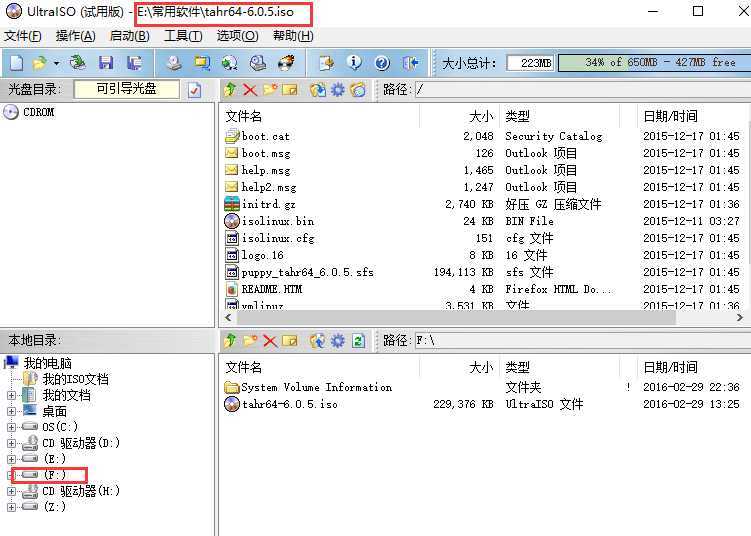Select puppy_tahr64_6.0.5.sfs in ISO list
The width and height of the screenshot is (751, 536).
pyautogui.click(x=307, y=273)
